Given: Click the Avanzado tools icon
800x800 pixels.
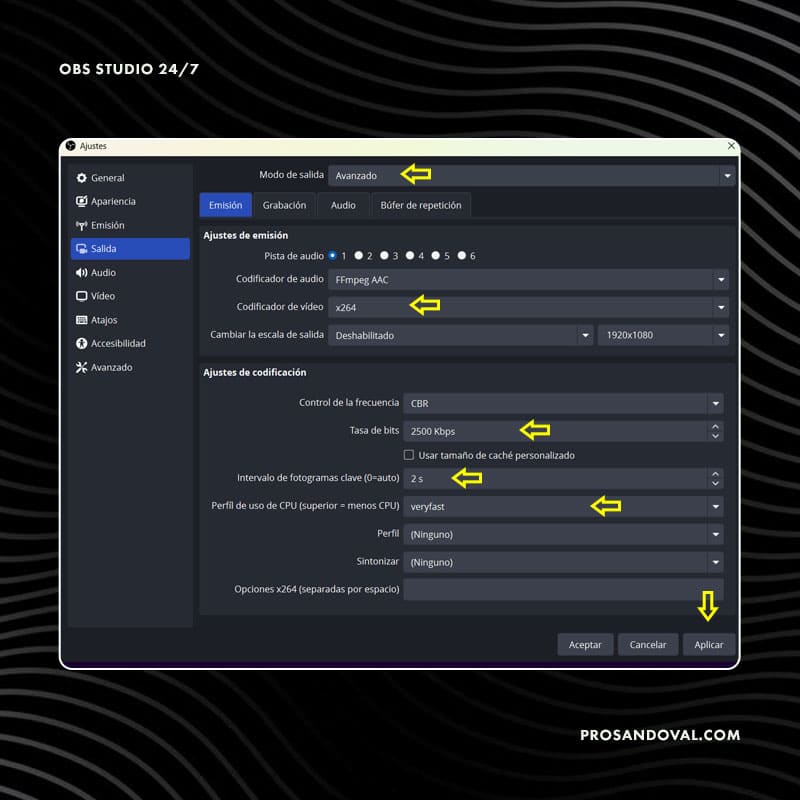Looking at the screenshot, I should [x=81, y=367].
